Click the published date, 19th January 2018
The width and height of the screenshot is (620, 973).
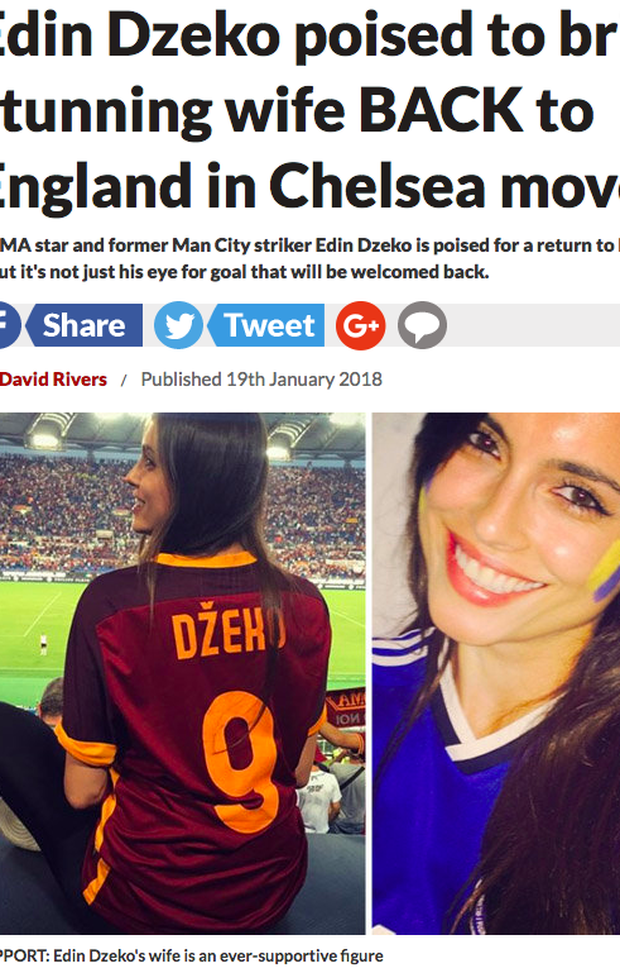tap(261, 379)
